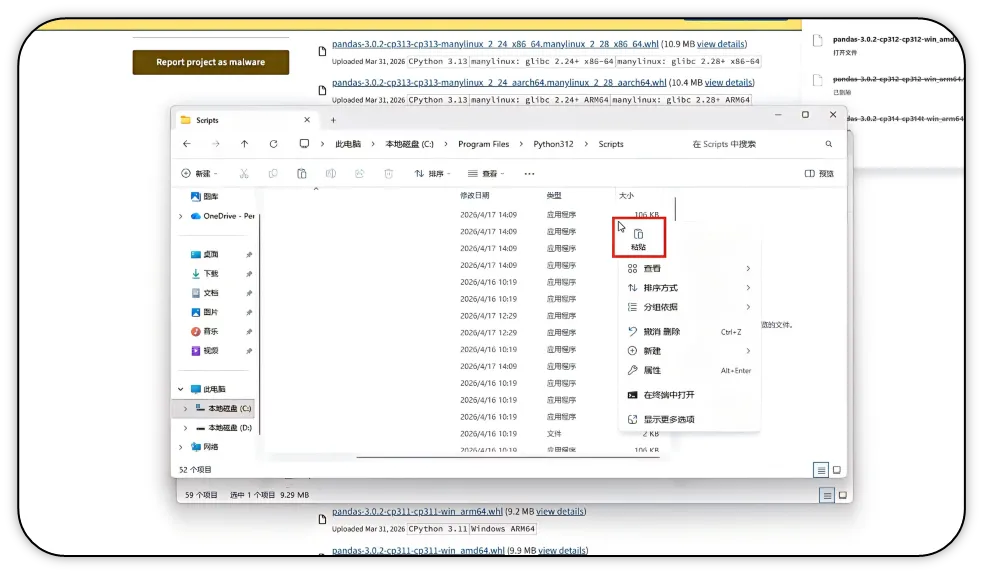Open 新建 submenu in the context menu
The width and height of the screenshot is (983, 574).
(x=689, y=351)
